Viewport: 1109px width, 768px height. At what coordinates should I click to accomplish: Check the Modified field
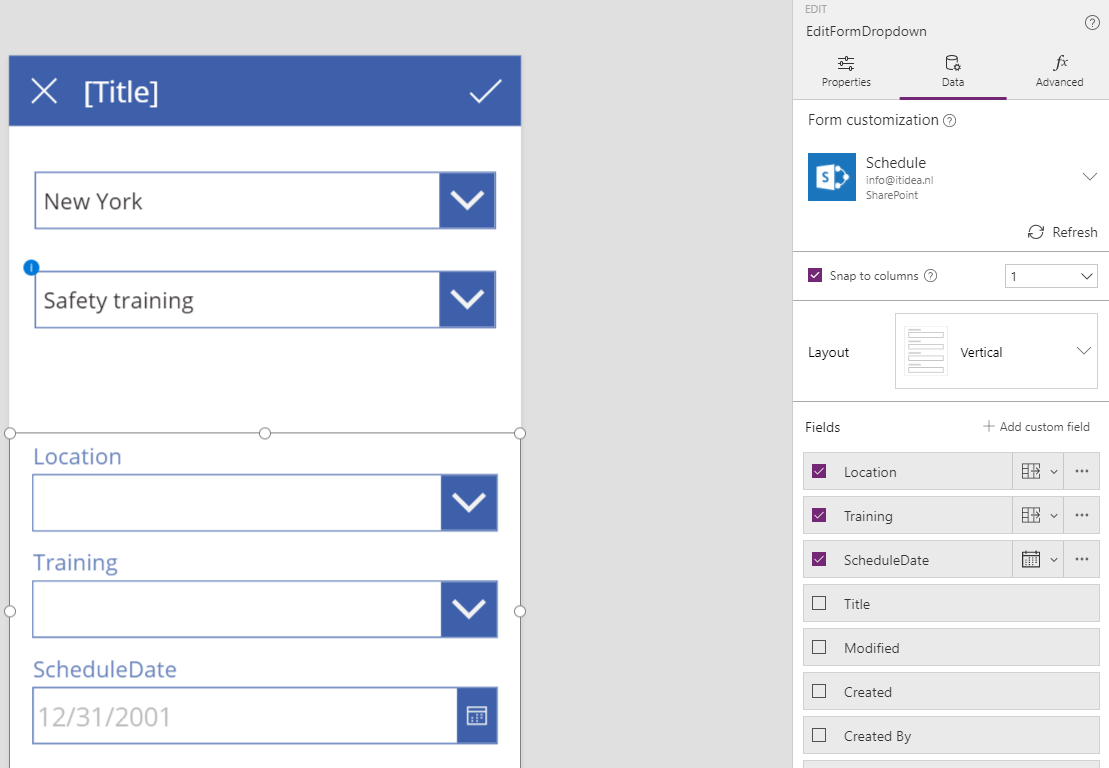click(x=817, y=647)
